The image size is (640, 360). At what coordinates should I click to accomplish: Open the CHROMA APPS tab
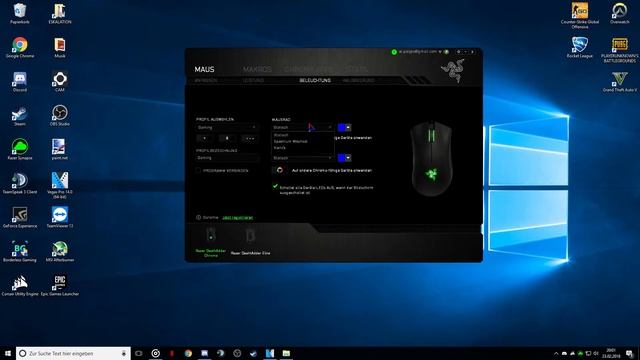click(x=309, y=69)
